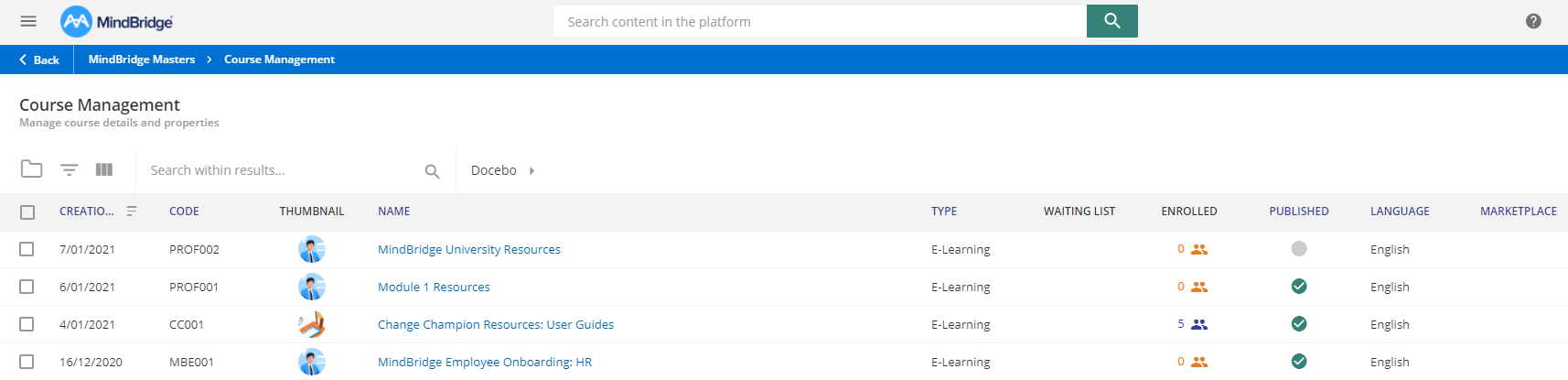Open the column chooser icon
Viewport: 1568px width, 380px height.
(x=104, y=169)
